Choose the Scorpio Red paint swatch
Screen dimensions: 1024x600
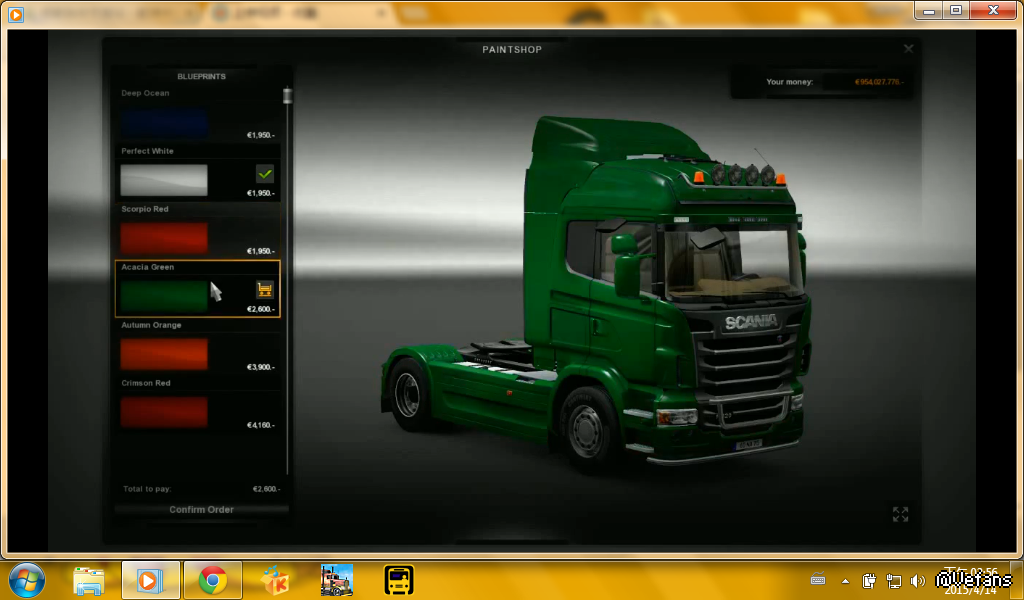164,238
